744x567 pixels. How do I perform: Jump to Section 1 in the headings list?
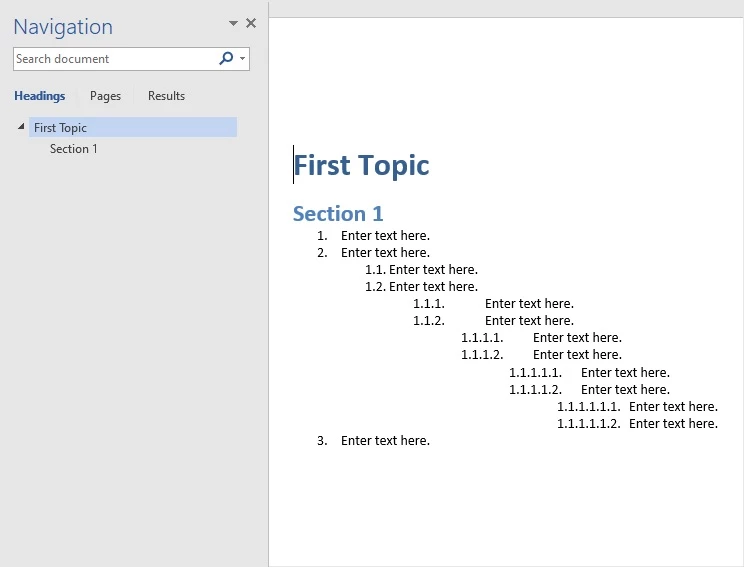tap(74, 149)
